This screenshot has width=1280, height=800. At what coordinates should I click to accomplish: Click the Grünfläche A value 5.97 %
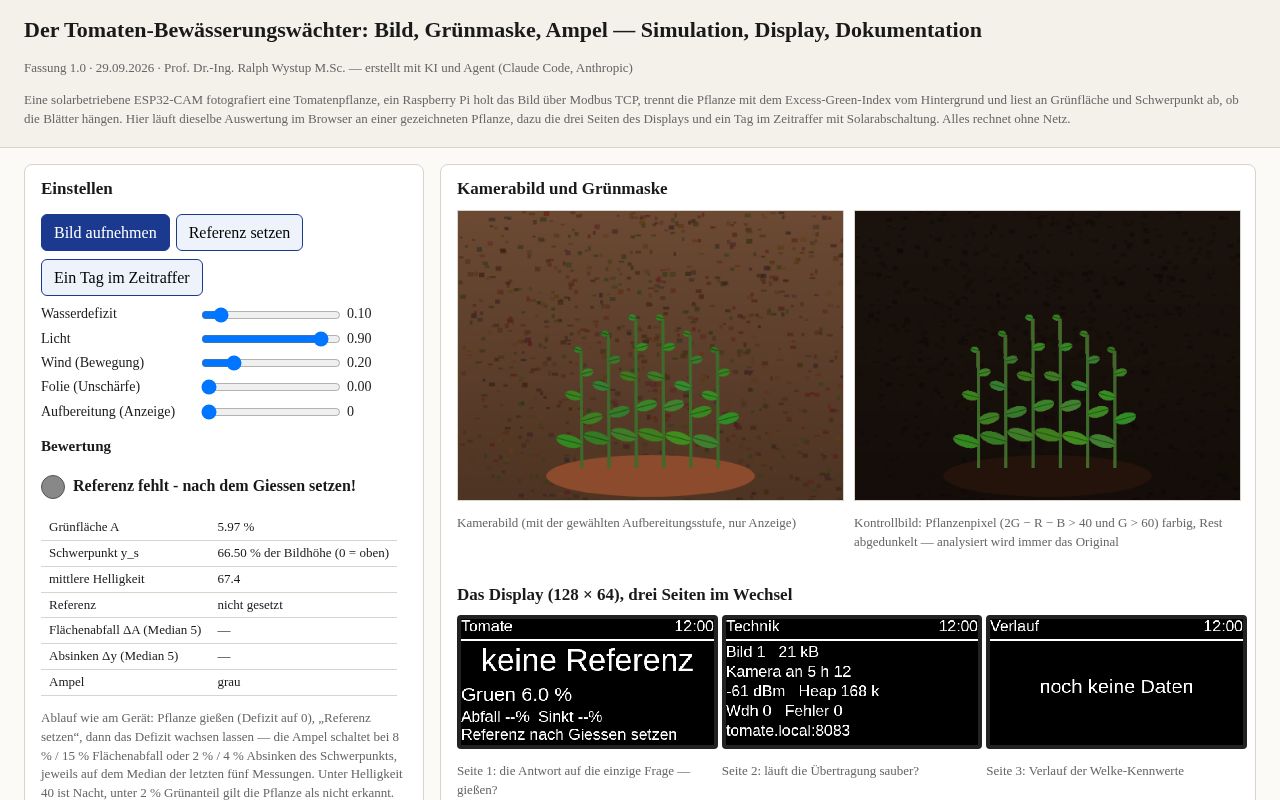click(236, 527)
